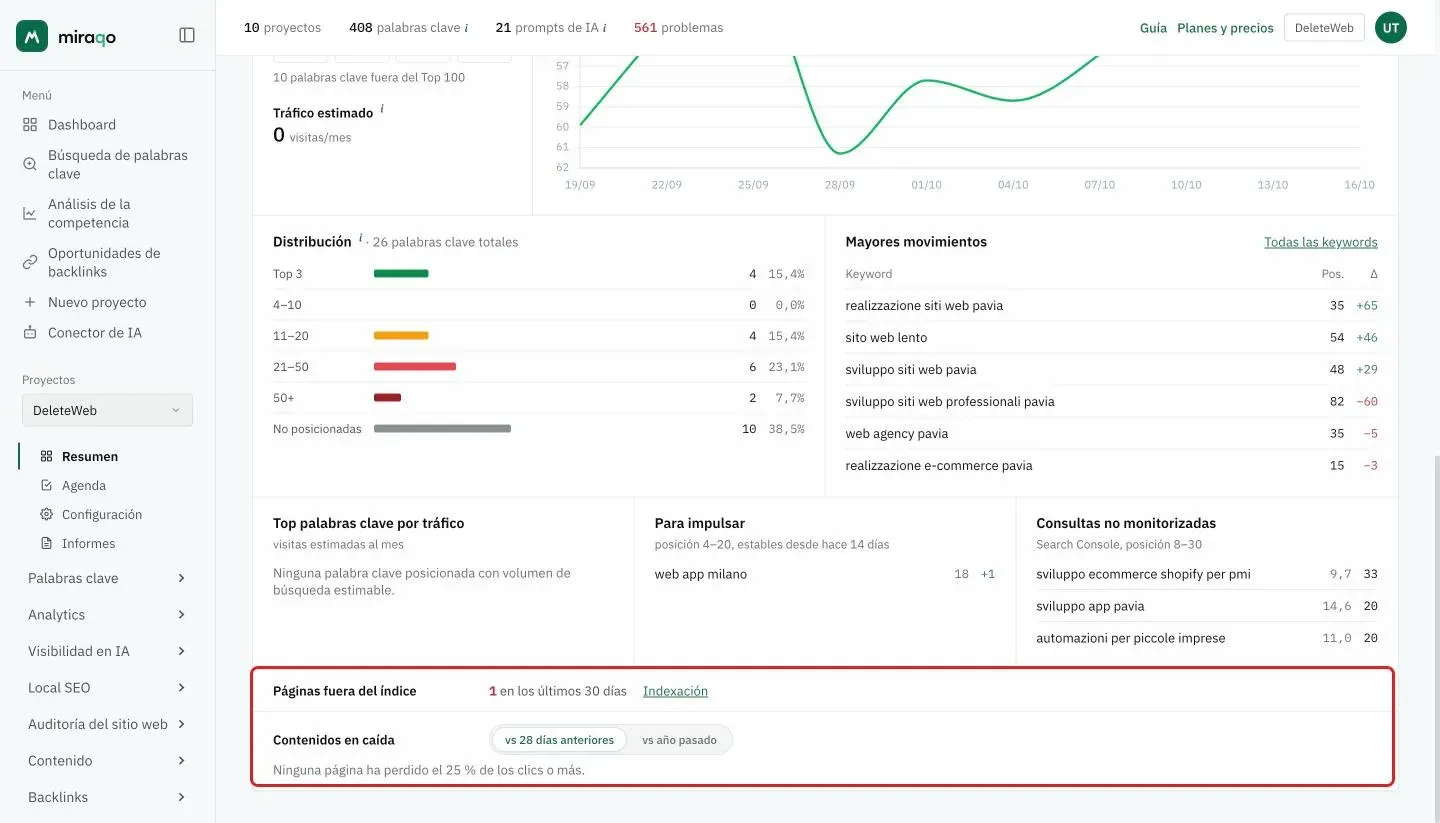Open the Conector de IA robot icon

click(x=30, y=333)
